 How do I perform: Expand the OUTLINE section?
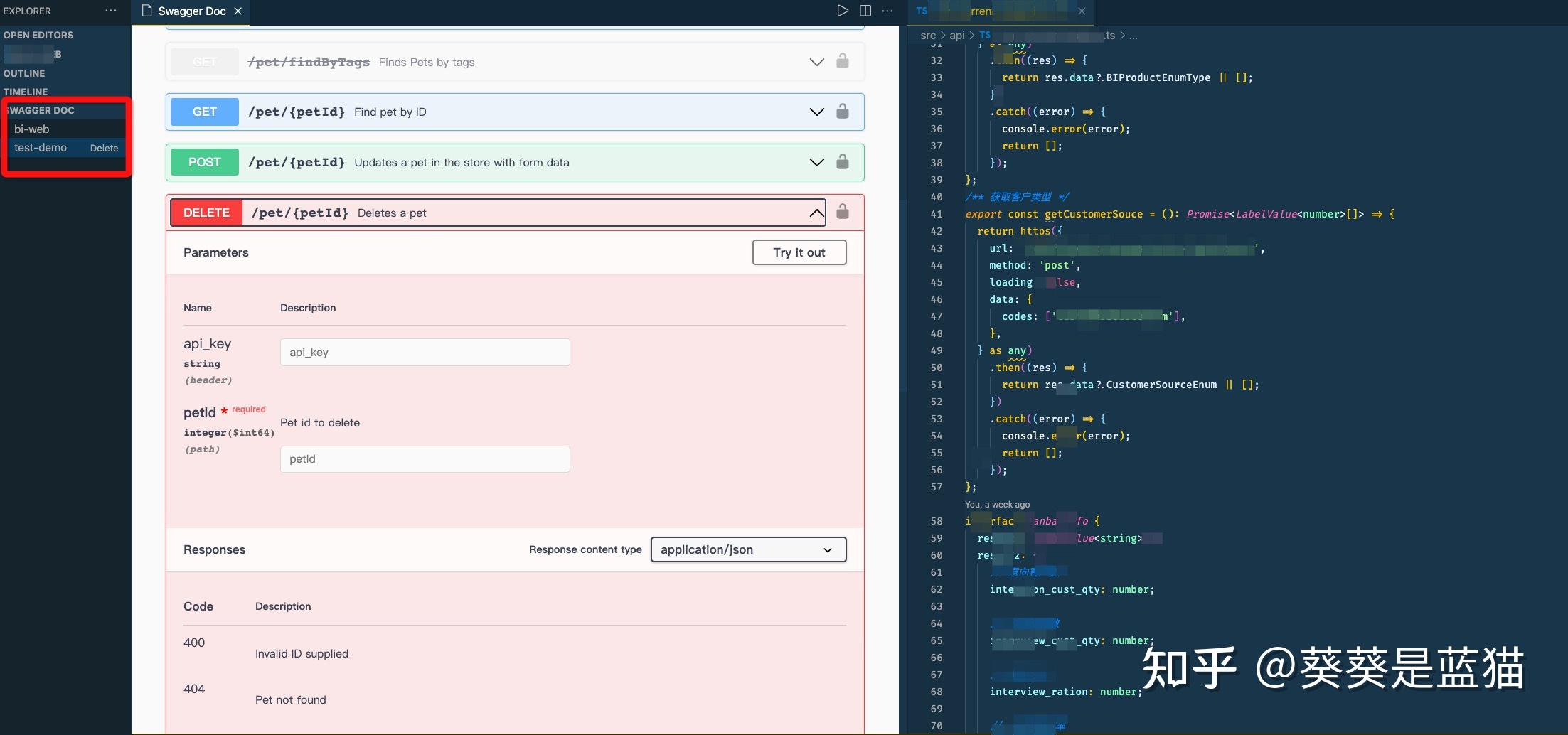(24, 73)
